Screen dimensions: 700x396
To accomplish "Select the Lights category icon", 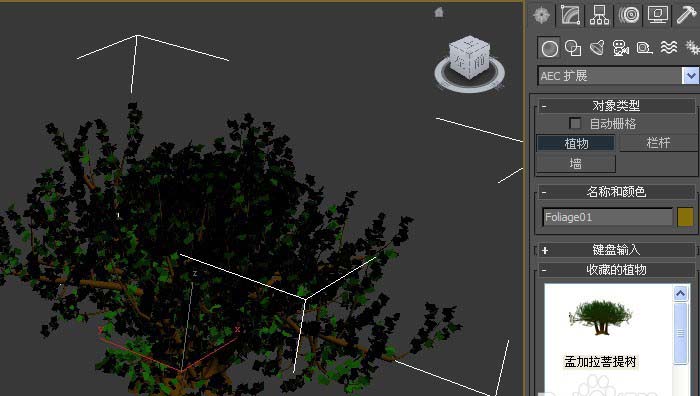I will click(597, 48).
